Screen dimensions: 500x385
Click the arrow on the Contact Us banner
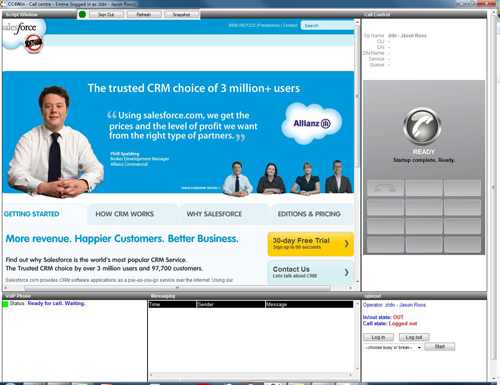(347, 272)
